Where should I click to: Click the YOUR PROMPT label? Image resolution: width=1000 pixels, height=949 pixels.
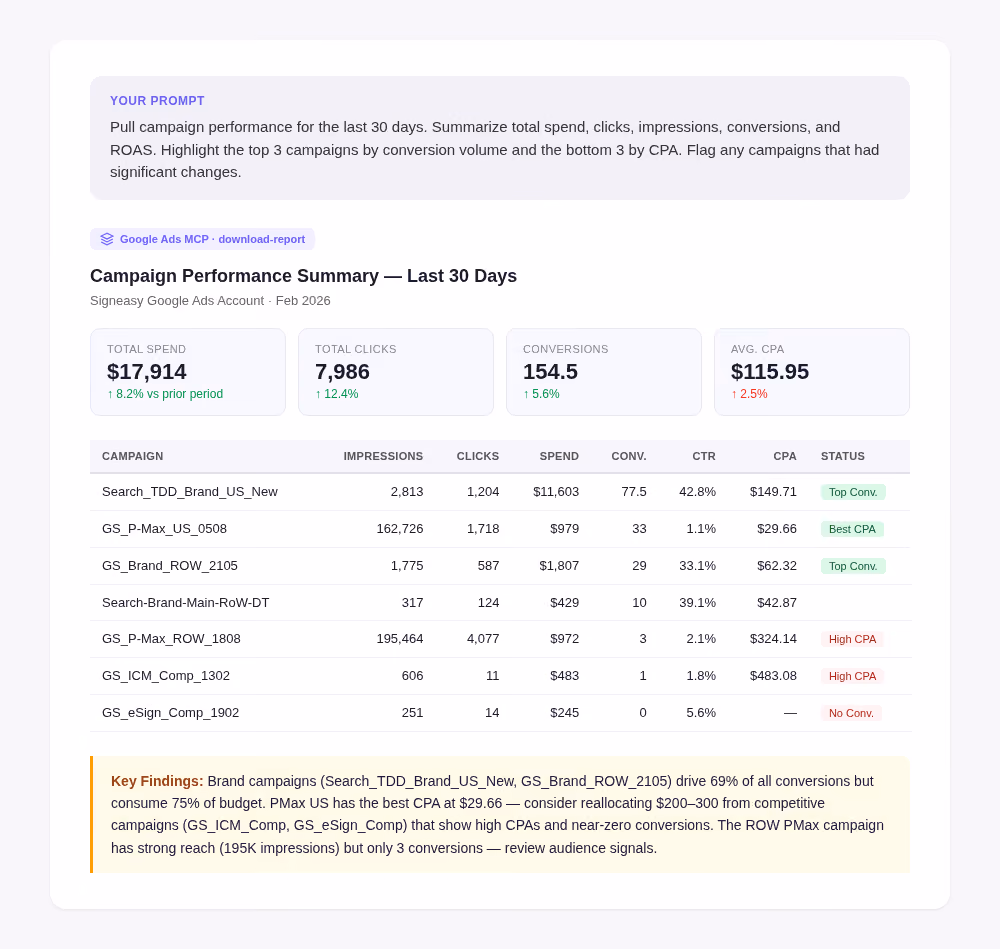[x=157, y=101]
